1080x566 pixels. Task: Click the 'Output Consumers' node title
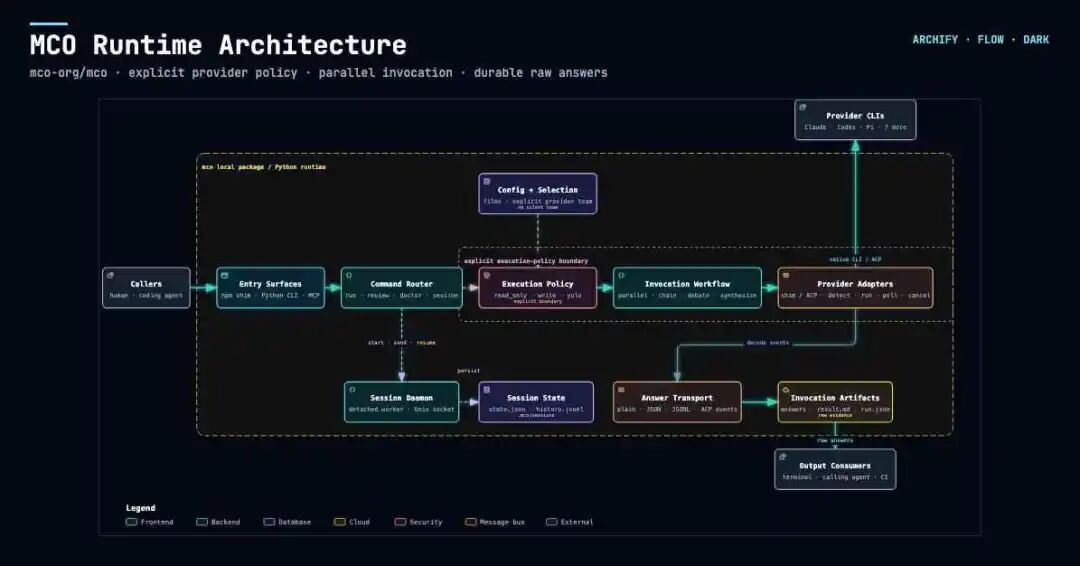[835, 465]
